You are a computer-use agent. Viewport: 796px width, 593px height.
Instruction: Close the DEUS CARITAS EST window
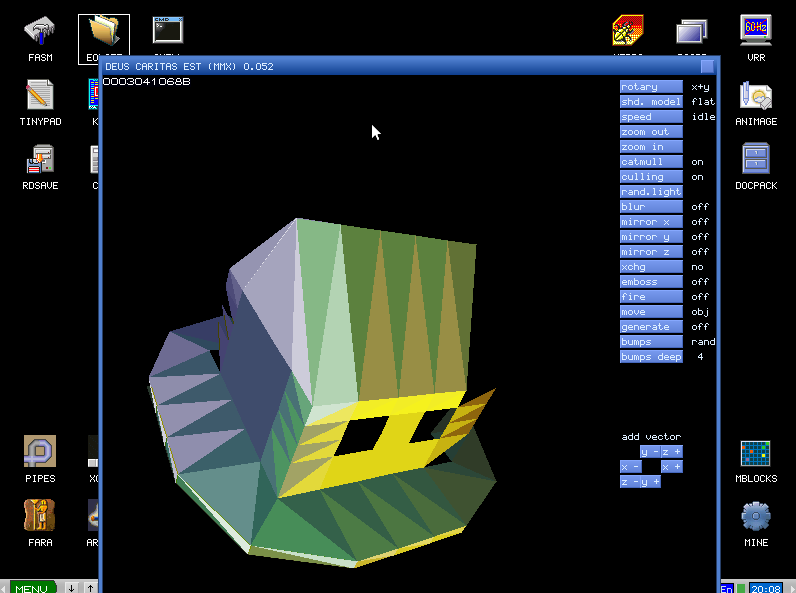tap(707, 67)
